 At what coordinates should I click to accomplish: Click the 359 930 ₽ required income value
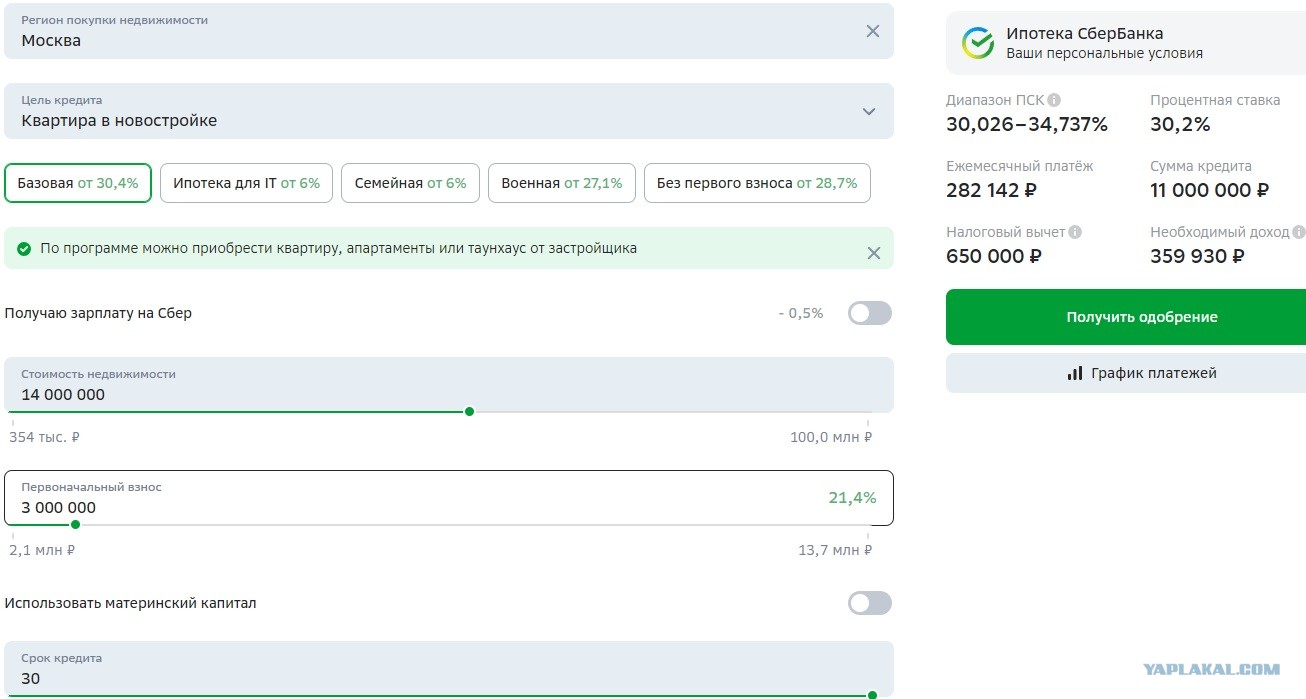1197,256
